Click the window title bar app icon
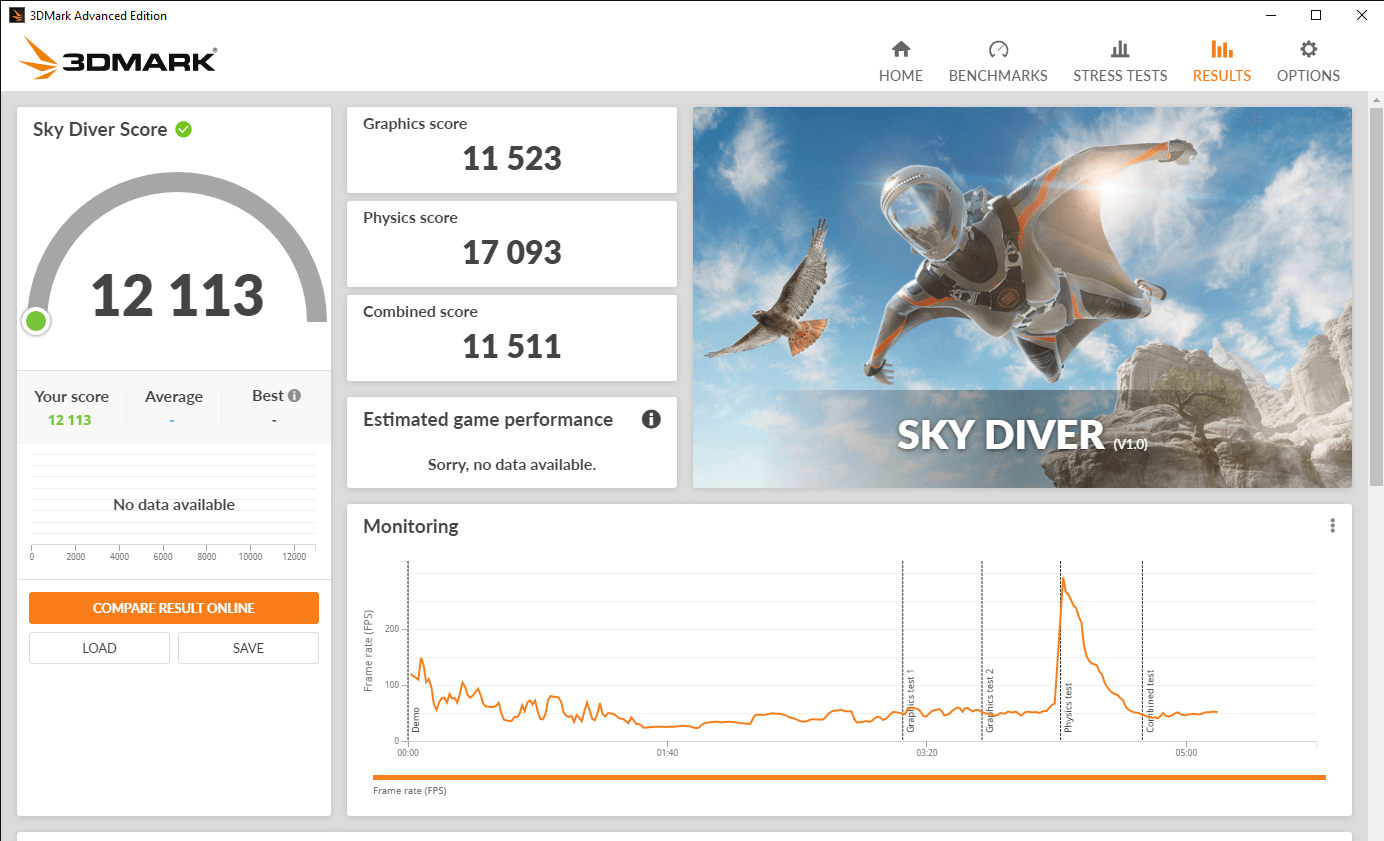This screenshot has height=841, width=1384. point(16,15)
